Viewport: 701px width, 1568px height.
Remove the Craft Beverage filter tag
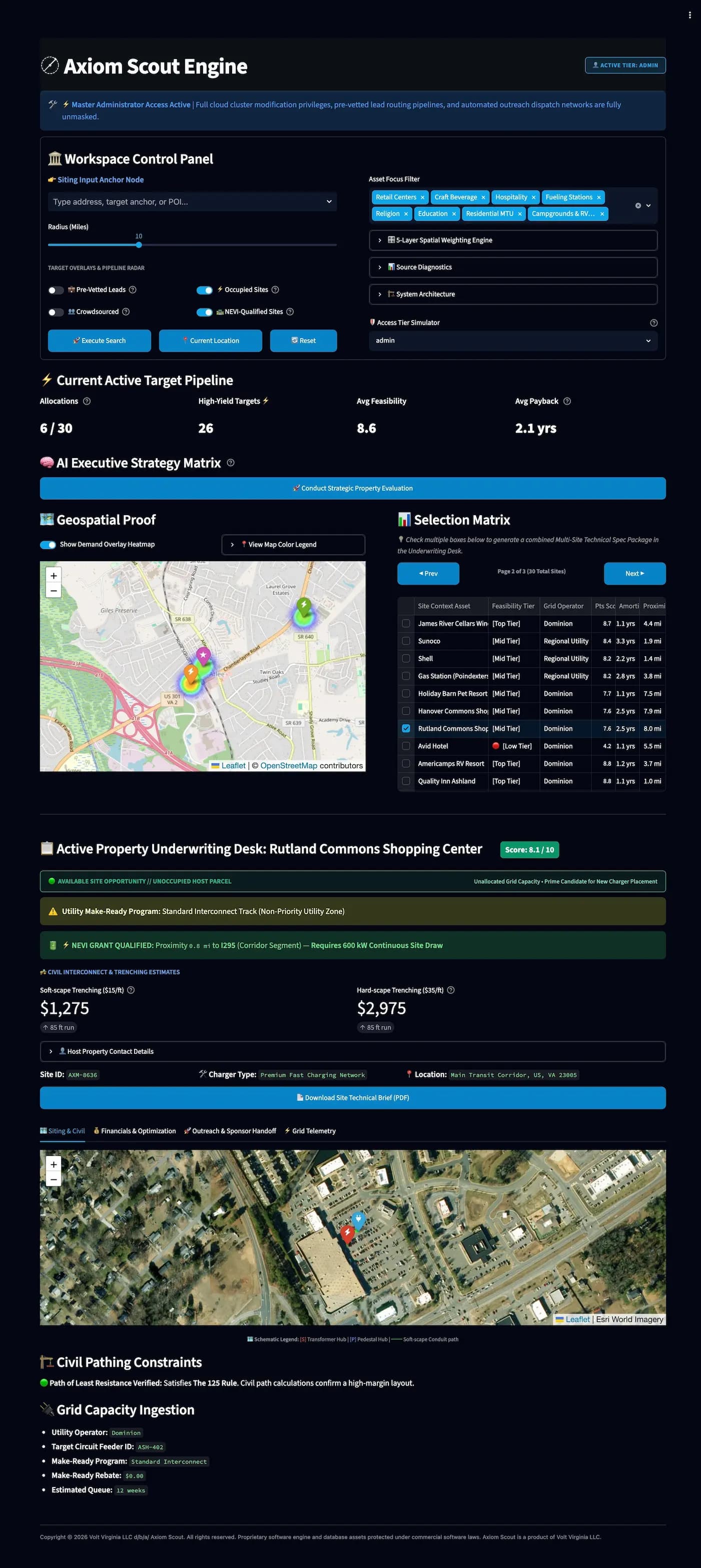coord(483,197)
